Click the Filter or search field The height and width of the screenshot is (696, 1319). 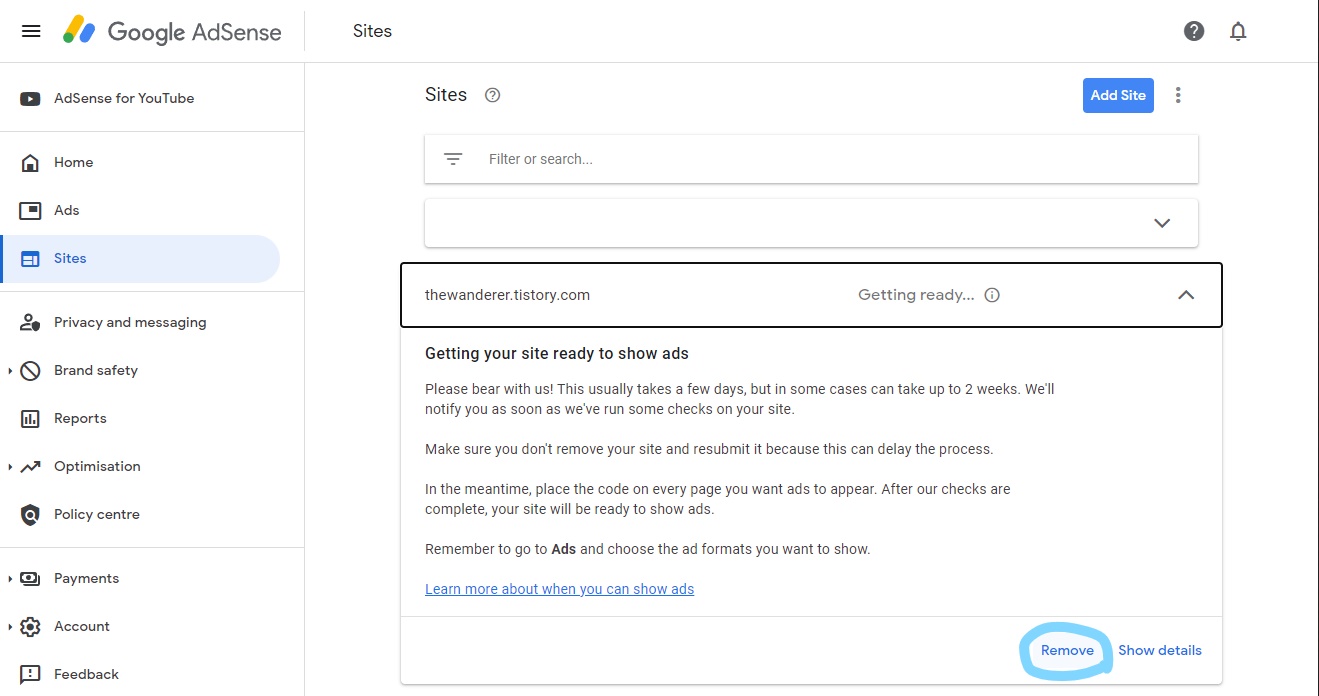[x=811, y=159]
